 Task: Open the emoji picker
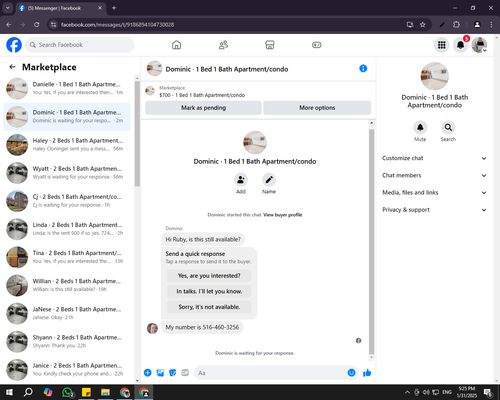[351, 373]
